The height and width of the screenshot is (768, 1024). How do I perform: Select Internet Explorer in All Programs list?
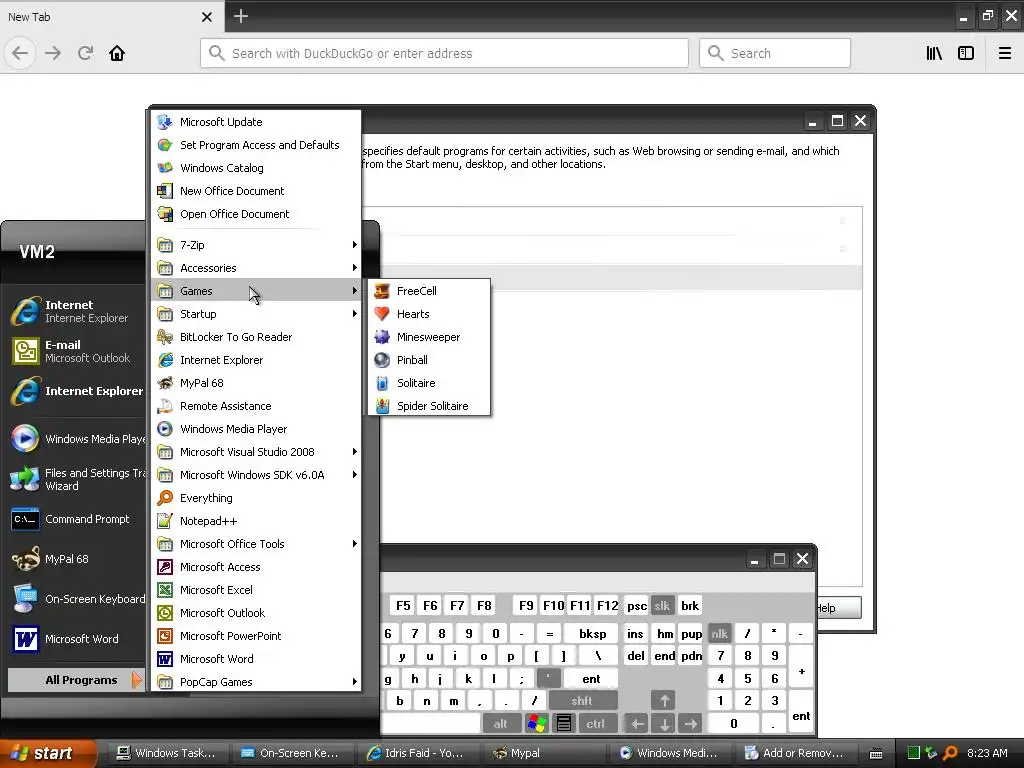pos(256,360)
